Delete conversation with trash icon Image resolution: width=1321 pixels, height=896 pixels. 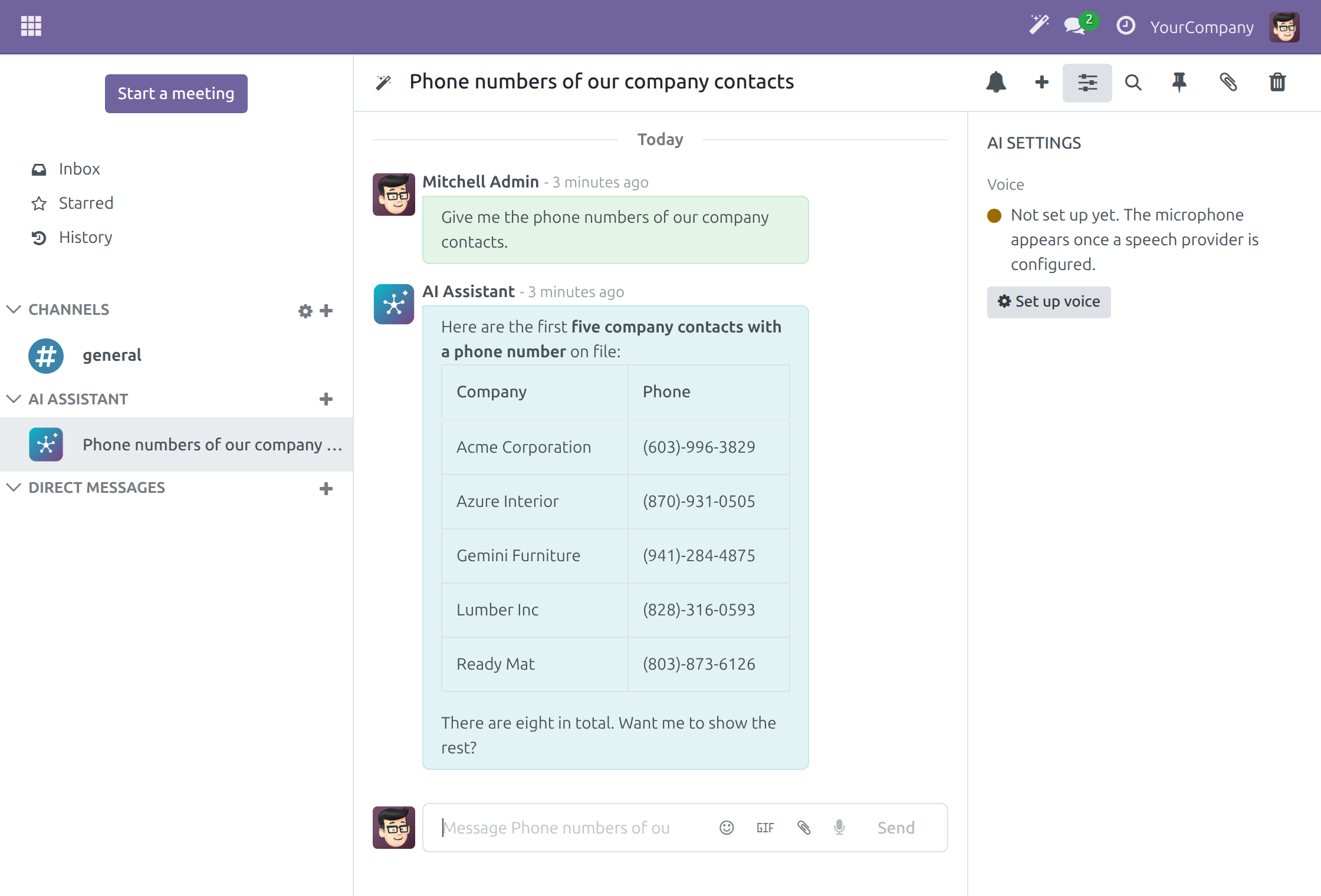[1277, 83]
